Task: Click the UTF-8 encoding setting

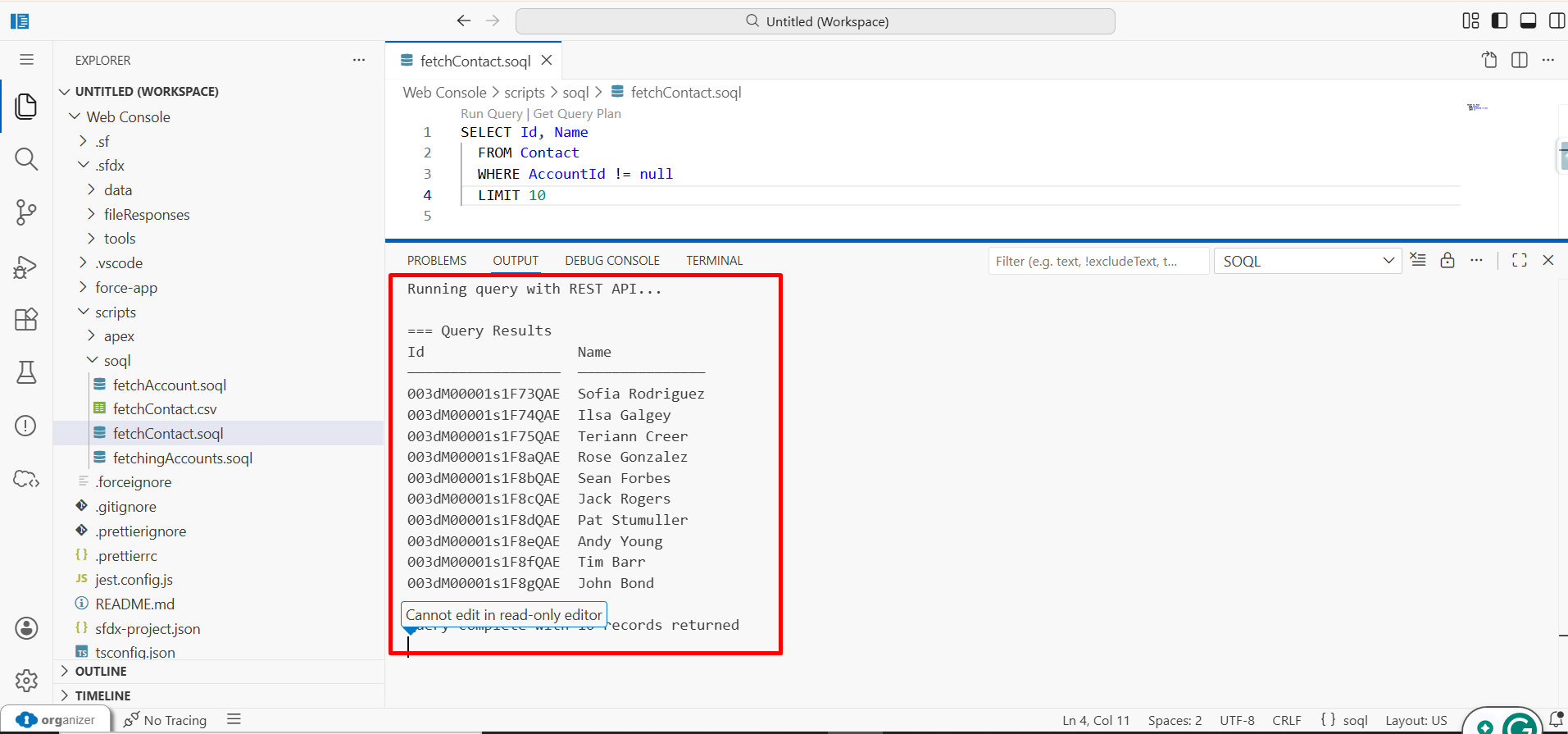Action: coord(1237,720)
